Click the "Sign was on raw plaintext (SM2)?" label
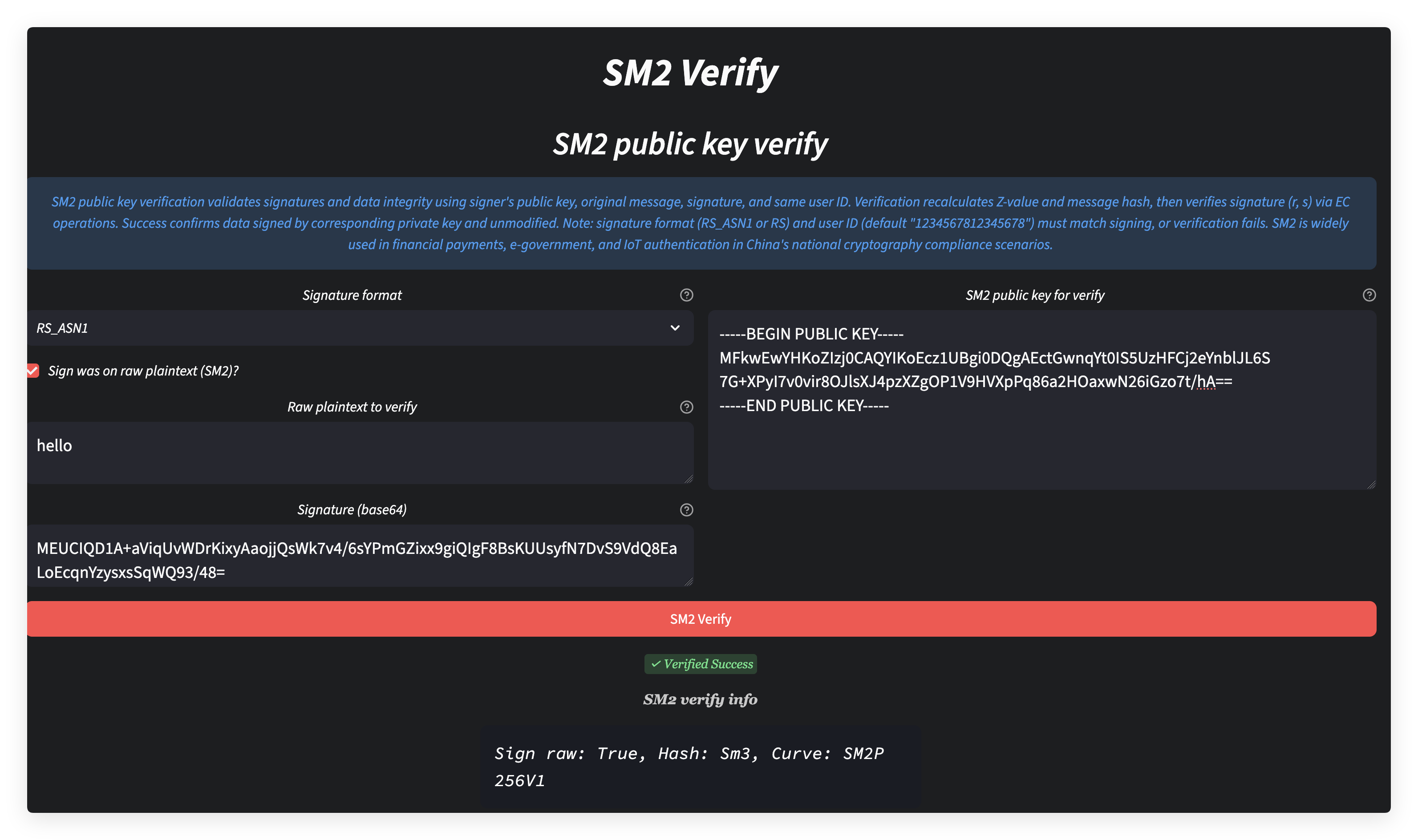Image resolution: width=1418 pixels, height=840 pixels. click(143, 371)
